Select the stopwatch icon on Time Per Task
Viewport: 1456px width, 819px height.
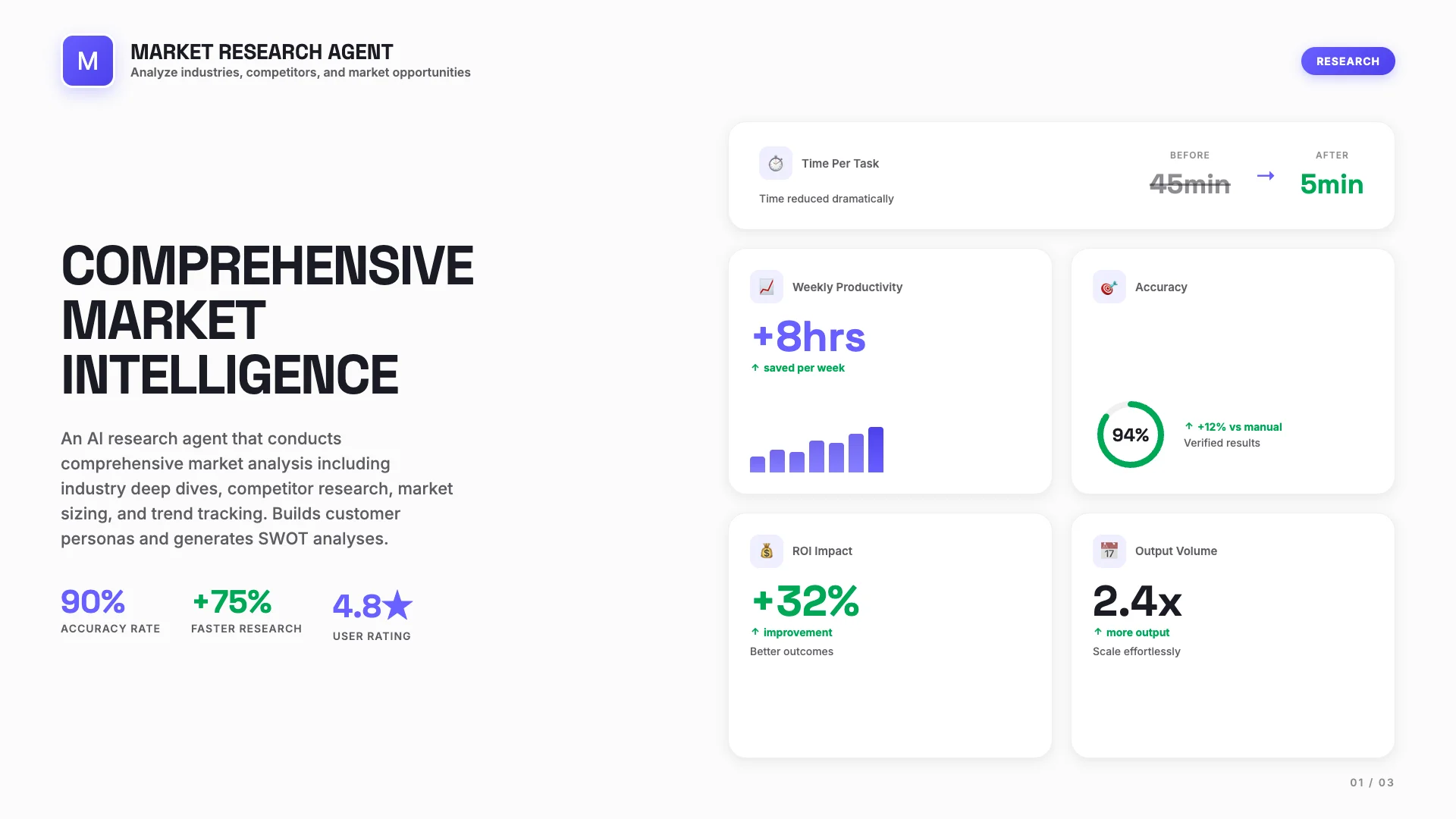tap(776, 162)
